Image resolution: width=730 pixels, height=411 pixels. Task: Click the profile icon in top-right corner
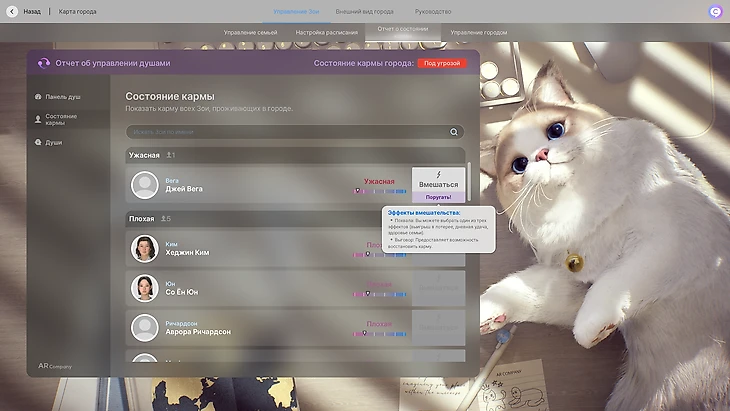[x=714, y=12]
